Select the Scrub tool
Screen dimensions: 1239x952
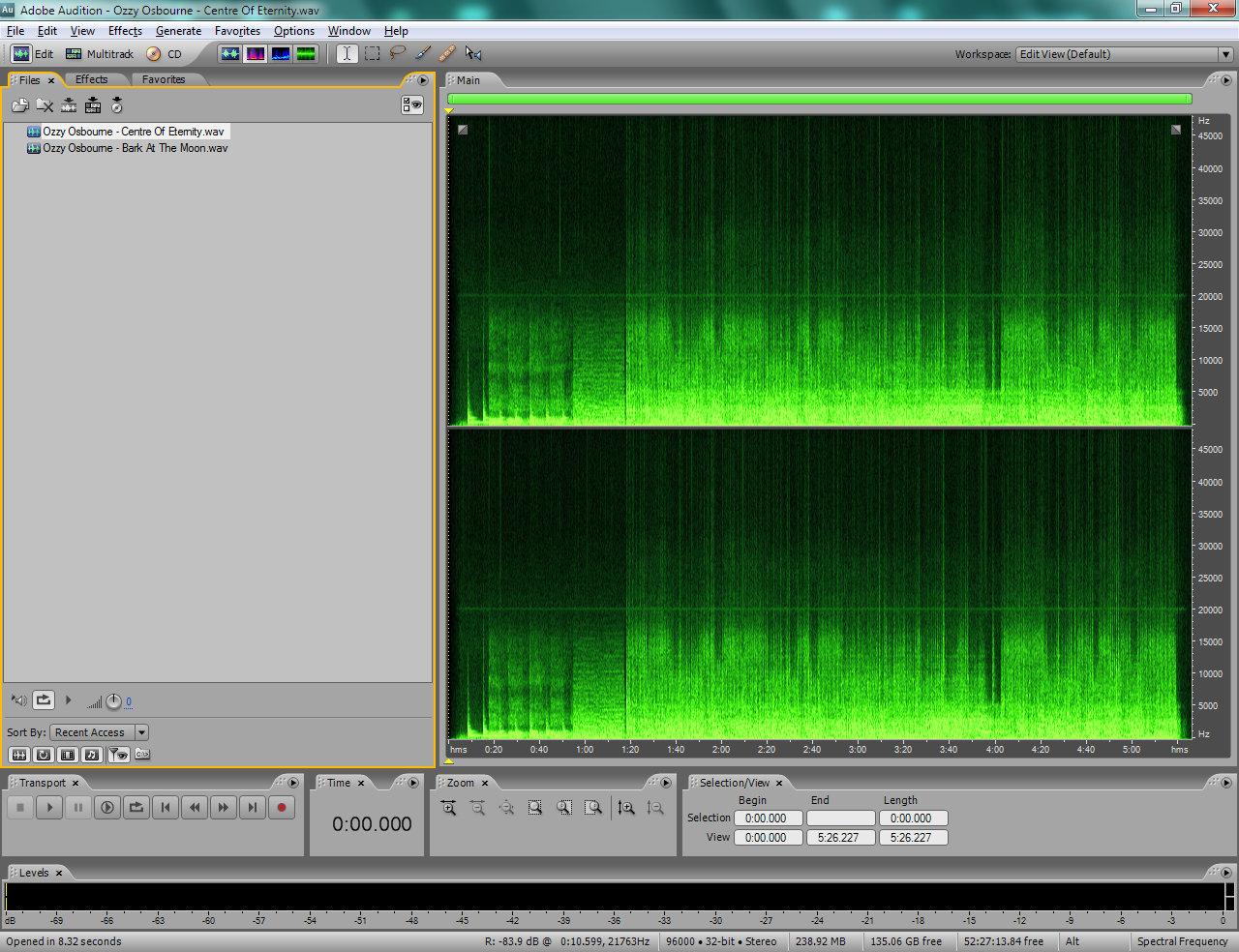[473, 54]
